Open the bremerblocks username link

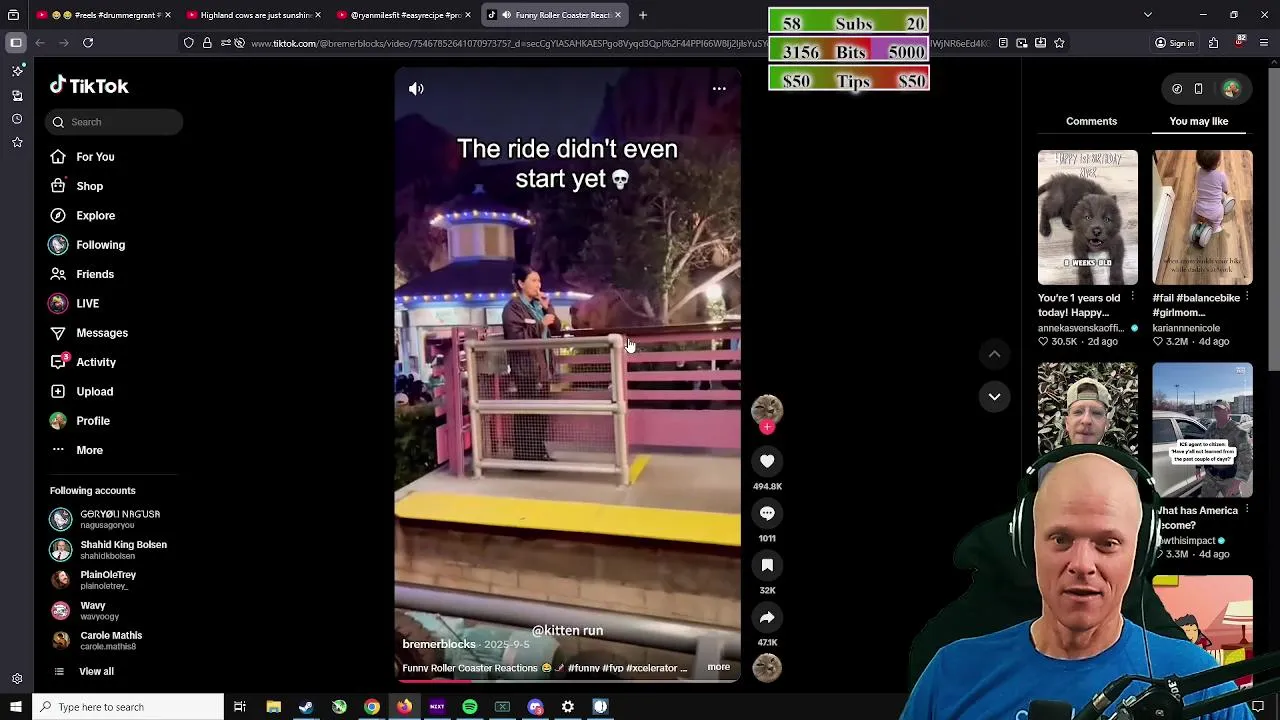click(x=438, y=645)
